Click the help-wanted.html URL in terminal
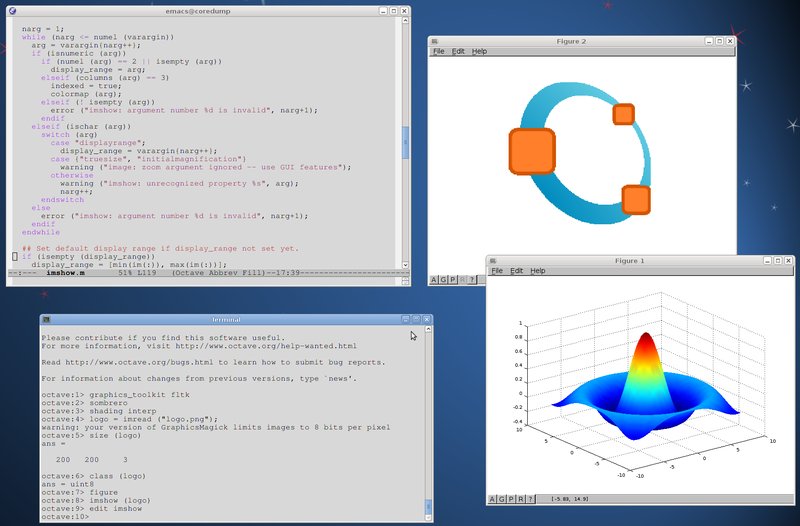This screenshot has height=526, width=800. [266, 346]
